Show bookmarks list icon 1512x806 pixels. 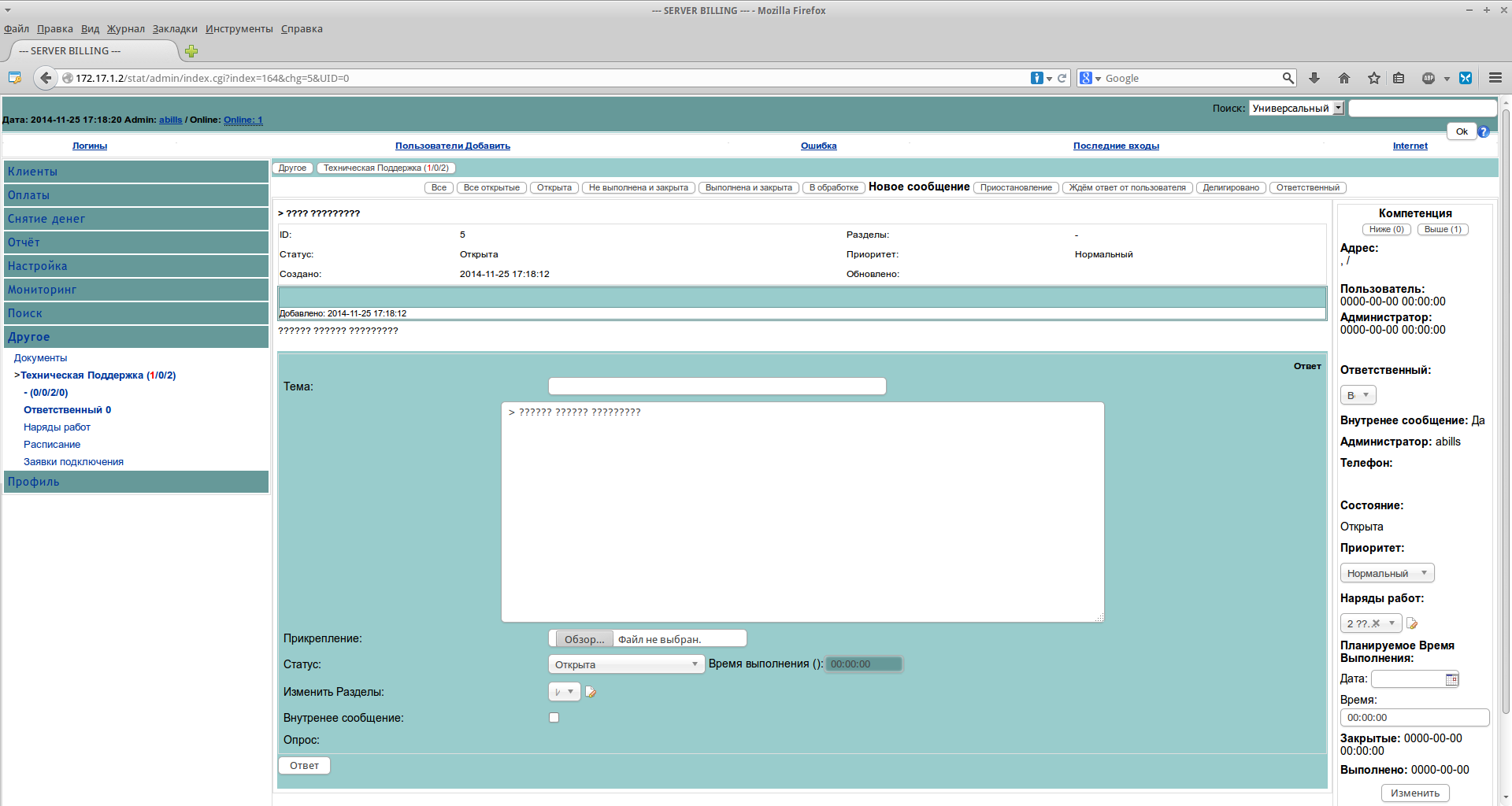[1399, 78]
